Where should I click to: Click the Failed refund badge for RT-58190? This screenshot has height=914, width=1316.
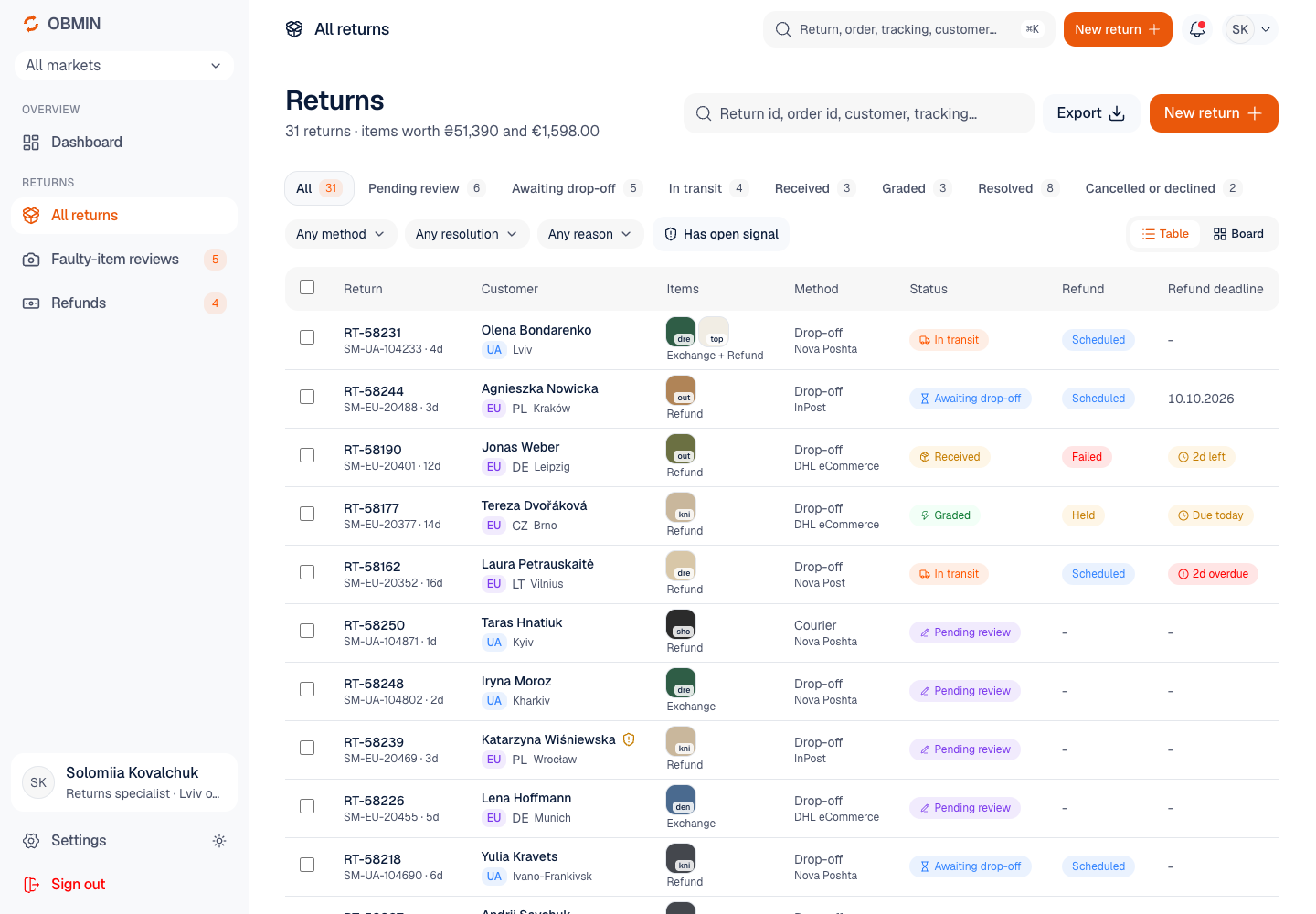point(1087,457)
